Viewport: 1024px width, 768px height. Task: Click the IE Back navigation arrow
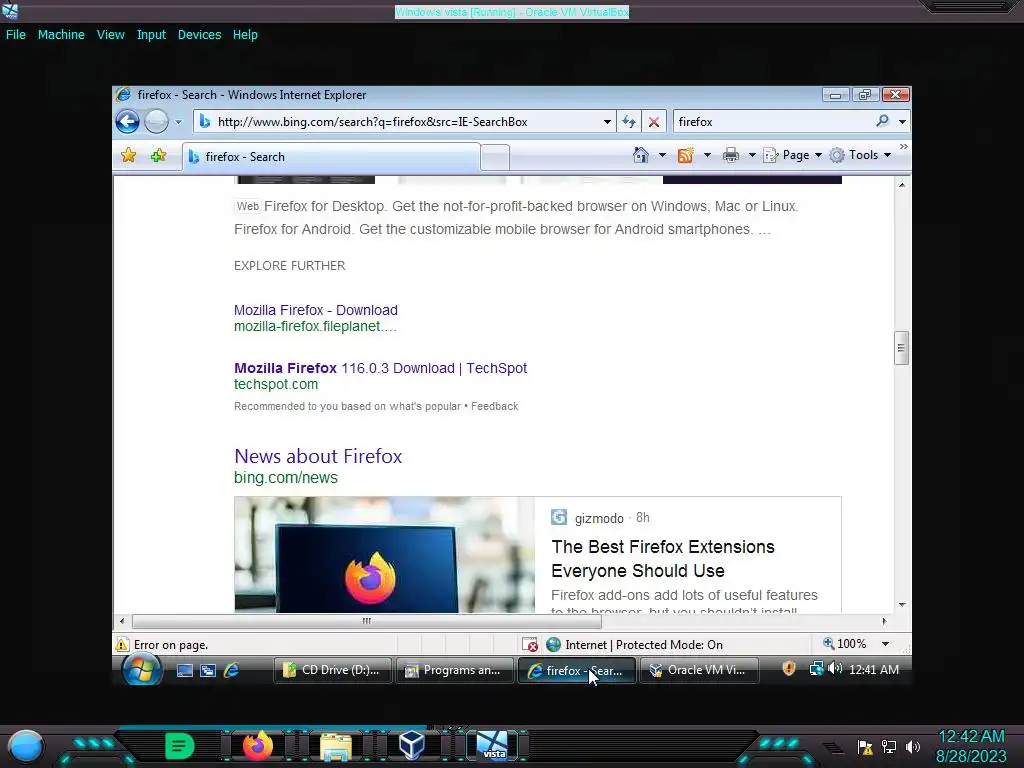[x=127, y=121]
